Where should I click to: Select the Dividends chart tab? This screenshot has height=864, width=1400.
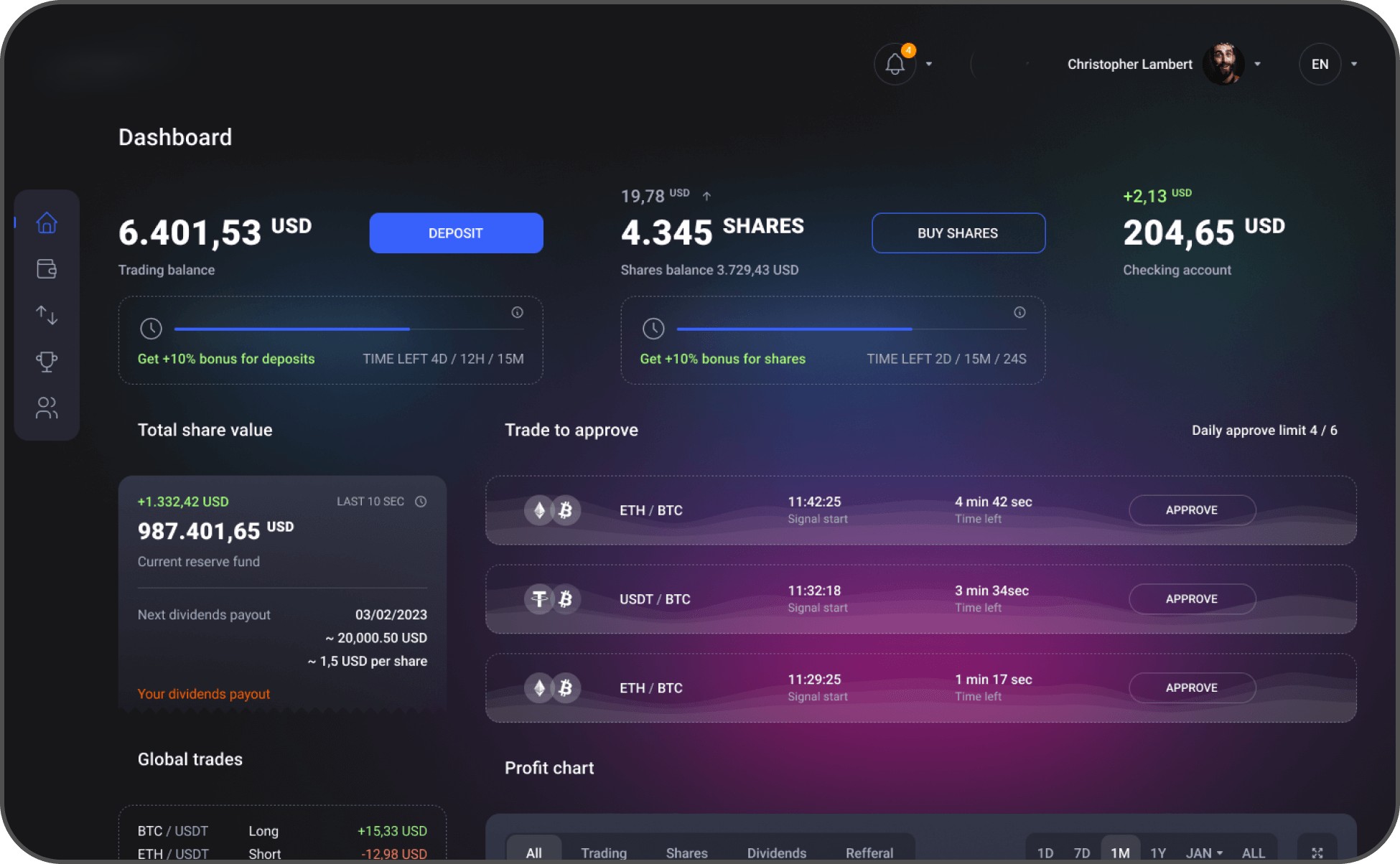776,853
